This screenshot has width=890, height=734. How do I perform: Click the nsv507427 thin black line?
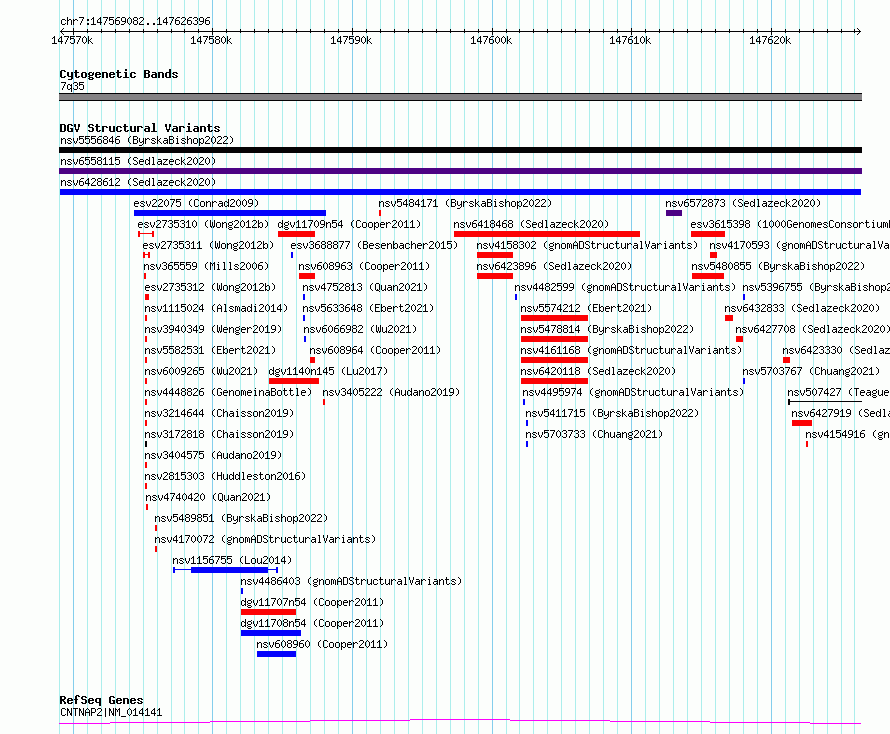pyautogui.click(x=825, y=402)
